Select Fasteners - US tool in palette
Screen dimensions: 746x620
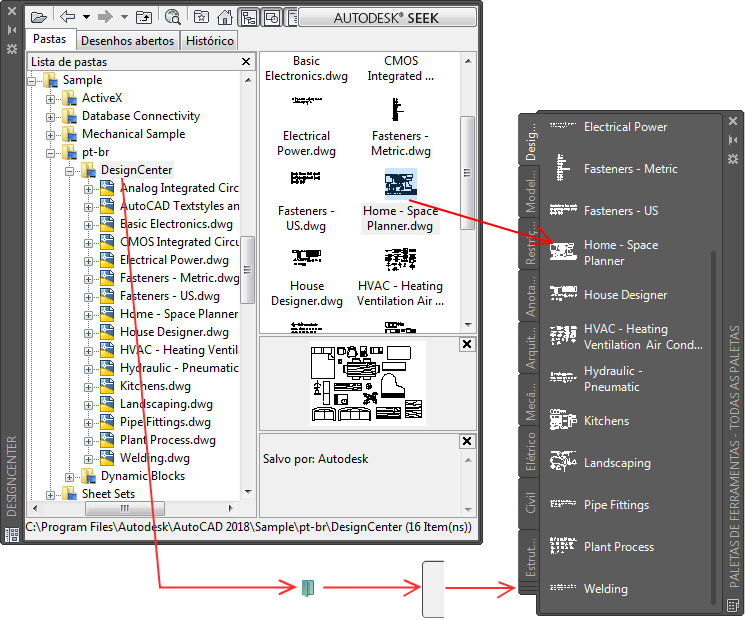coord(604,210)
